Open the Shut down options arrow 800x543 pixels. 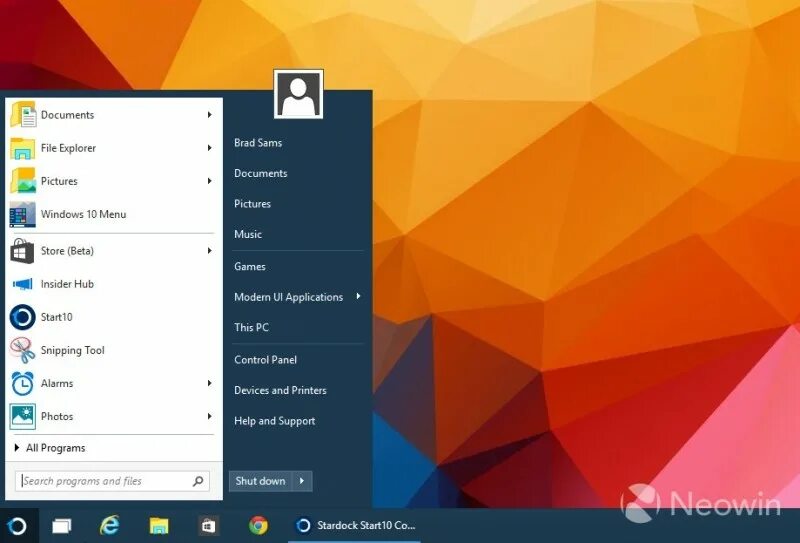302,481
